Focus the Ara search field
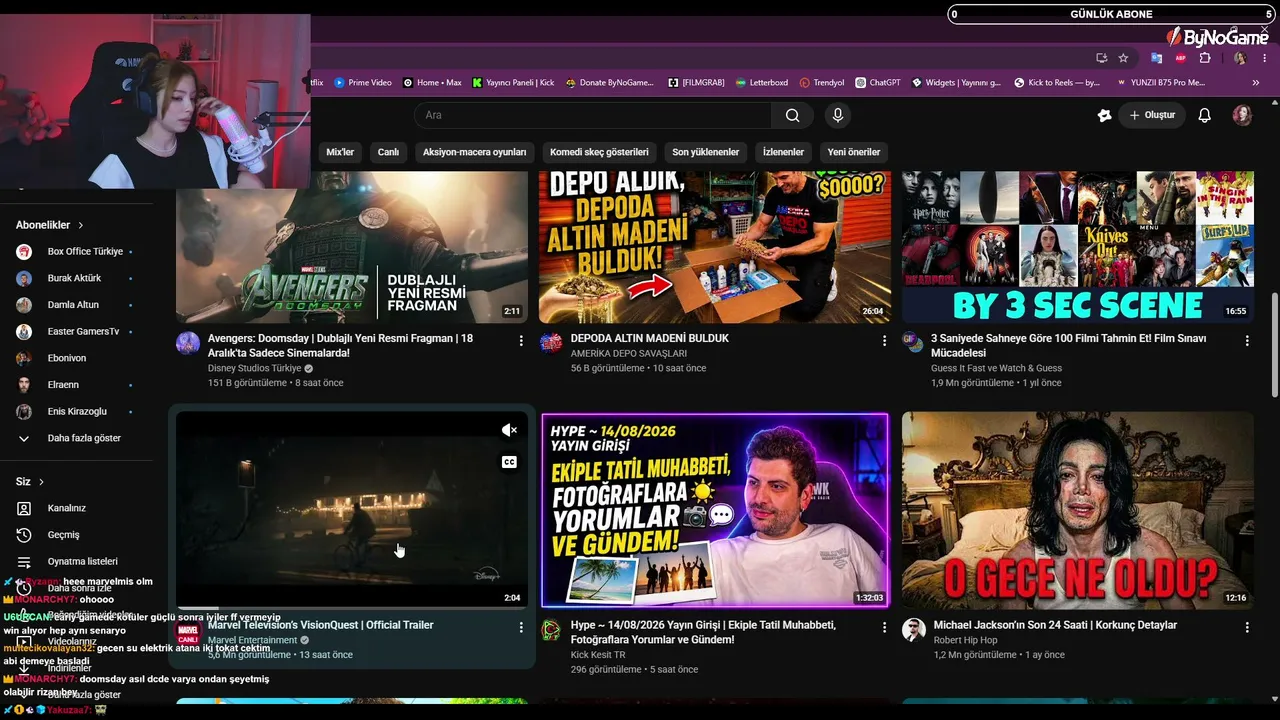This screenshot has height=720, width=1280. (x=592, y=115)
